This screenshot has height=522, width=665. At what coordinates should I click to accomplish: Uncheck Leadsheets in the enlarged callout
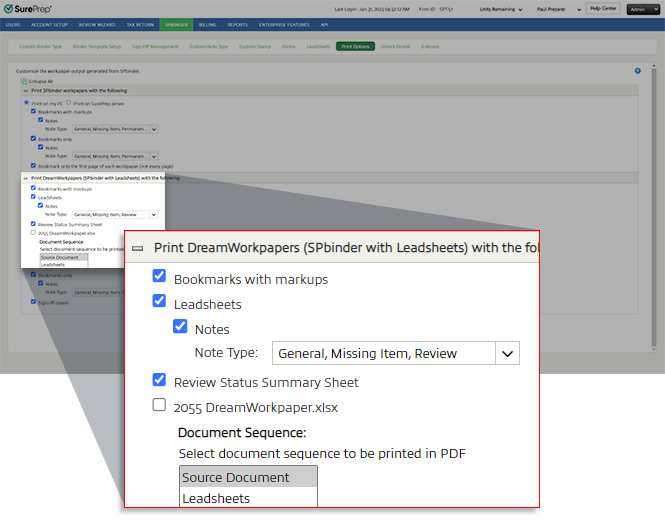(159, 301)
